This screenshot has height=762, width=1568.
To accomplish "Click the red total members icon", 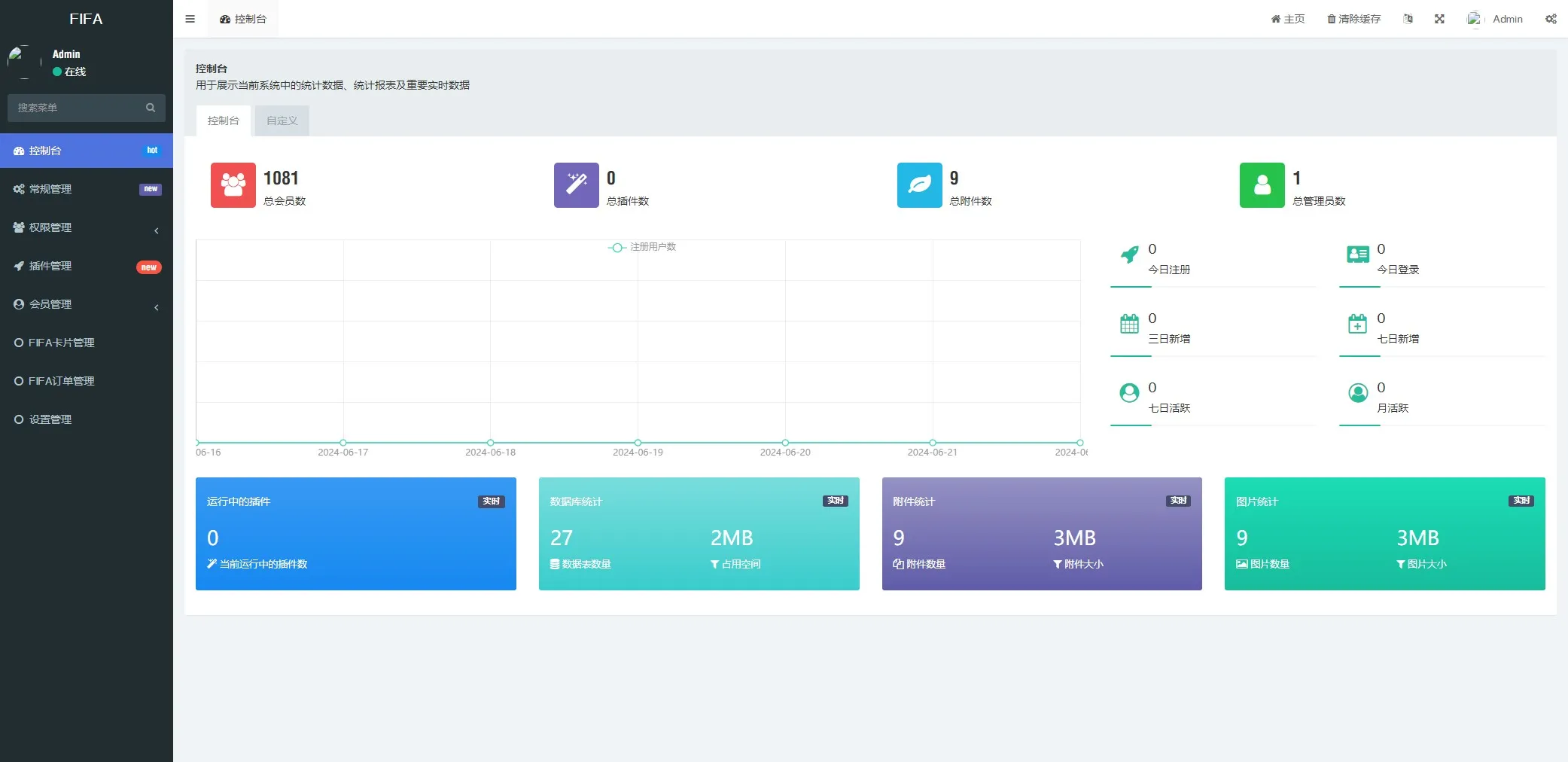I will (x=233, y=185).
